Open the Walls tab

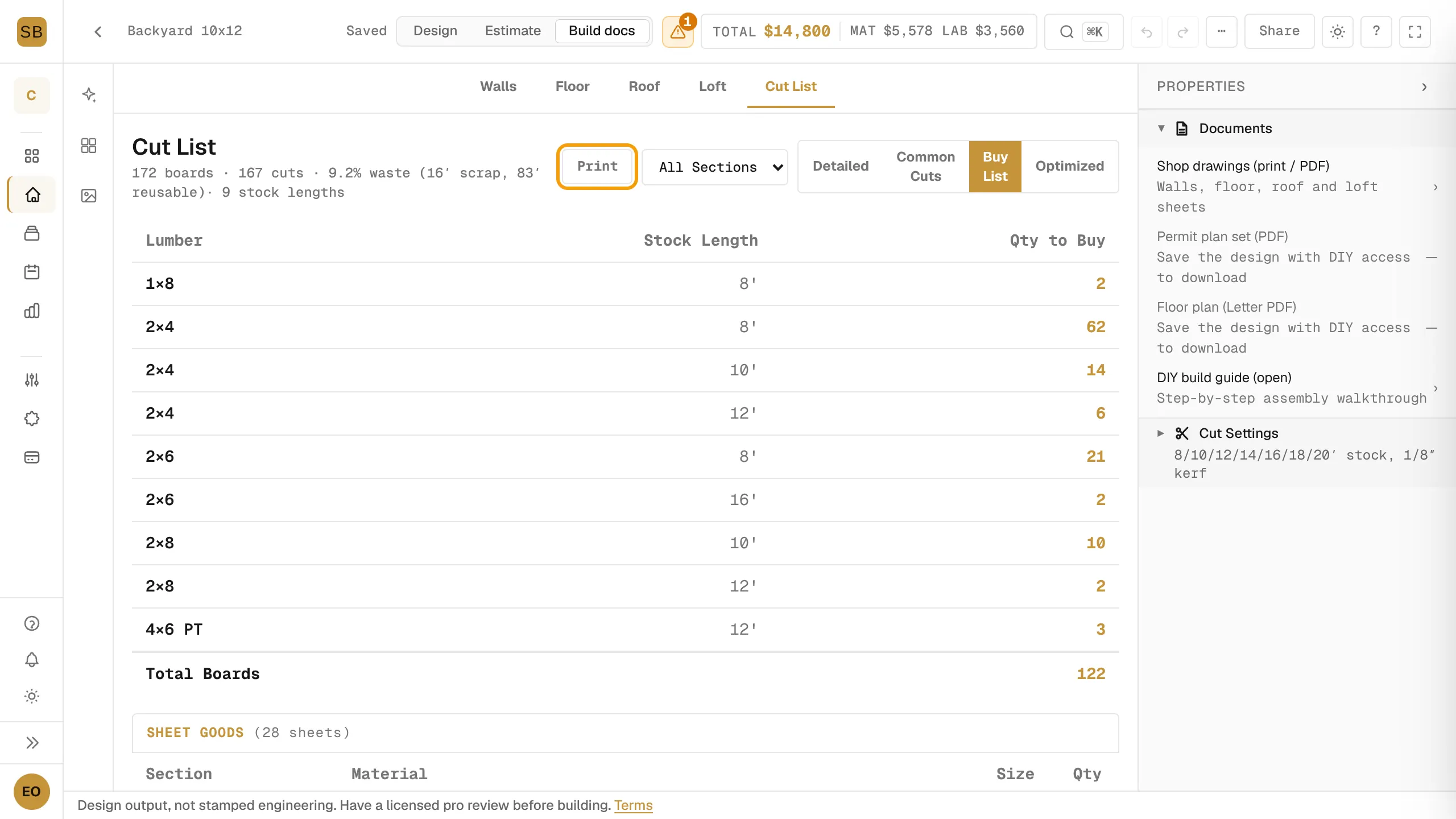point(498,86)
